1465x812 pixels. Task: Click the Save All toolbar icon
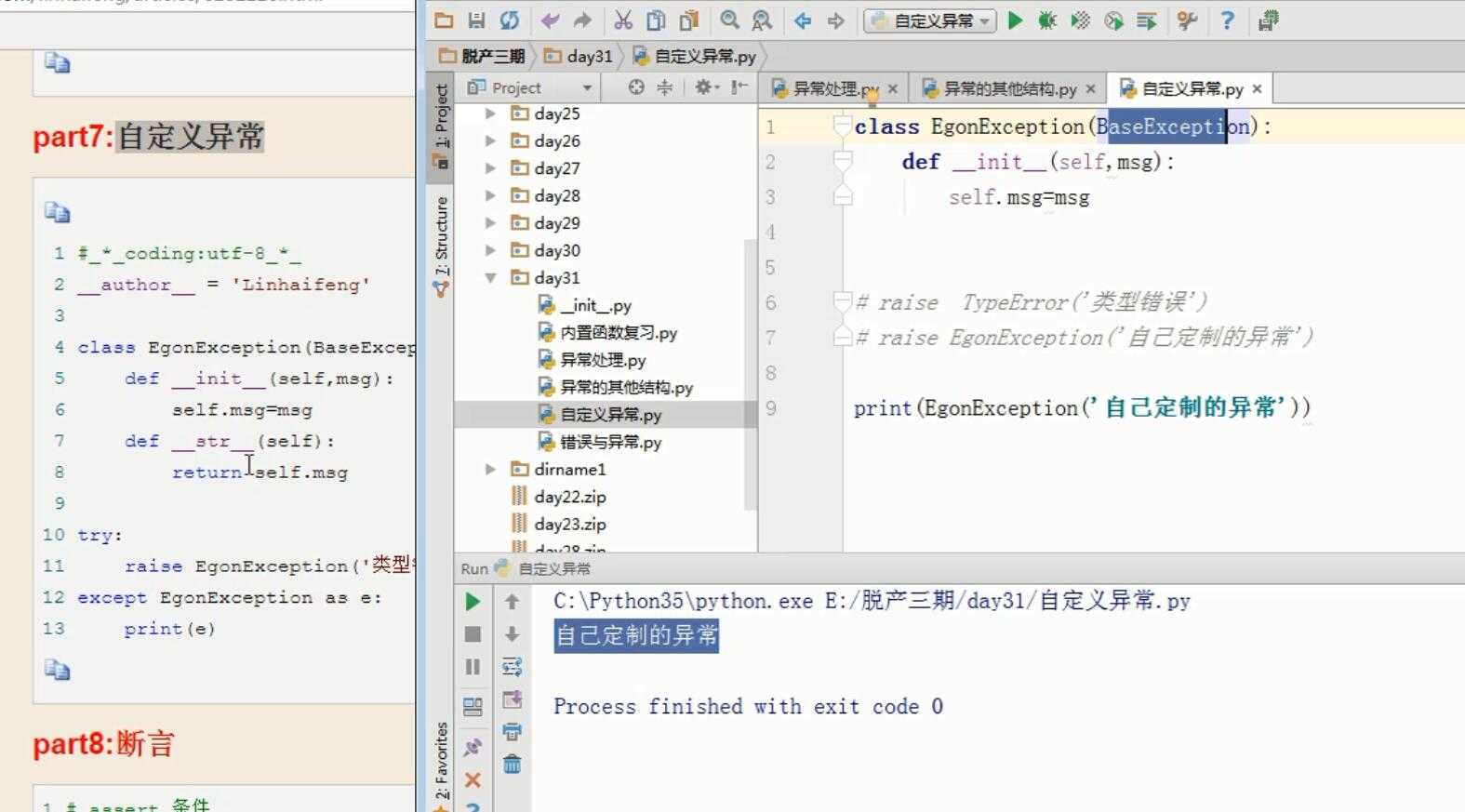476,20
